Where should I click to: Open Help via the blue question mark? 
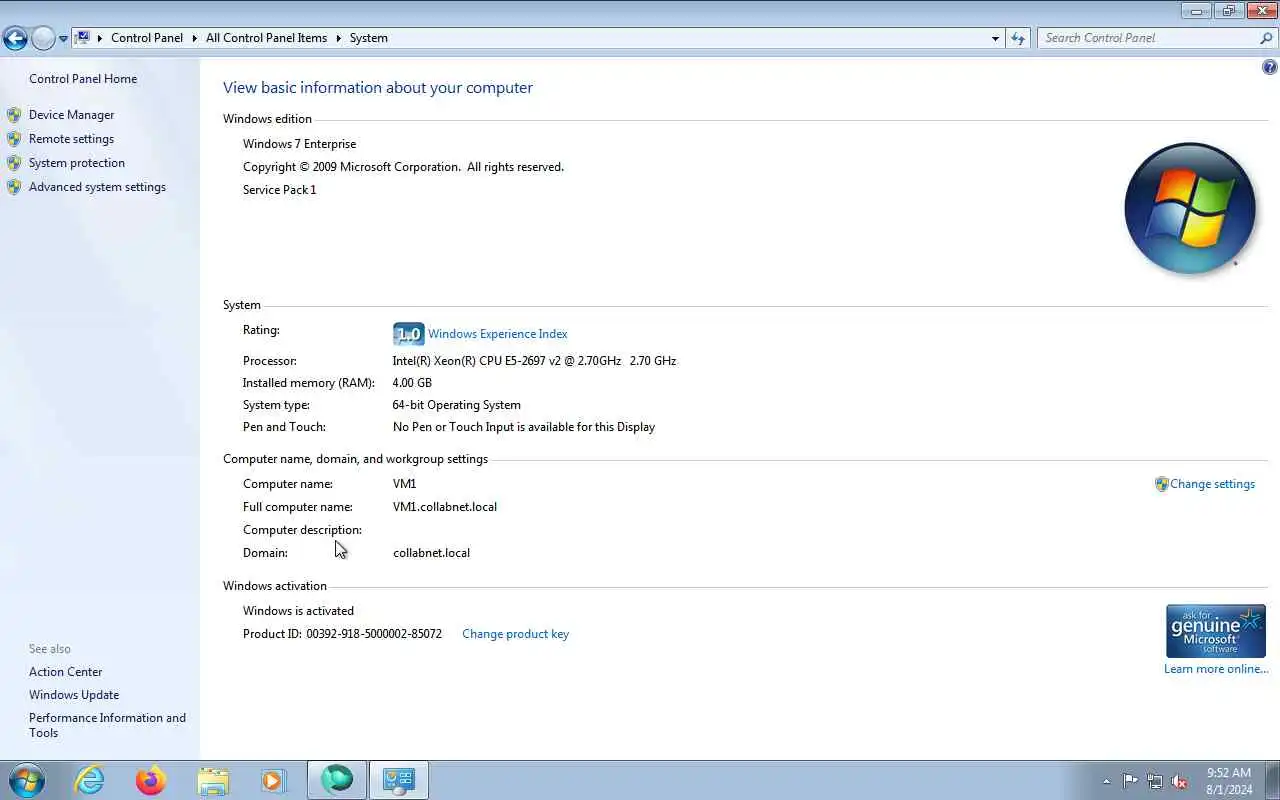(x=1270, y=67)
